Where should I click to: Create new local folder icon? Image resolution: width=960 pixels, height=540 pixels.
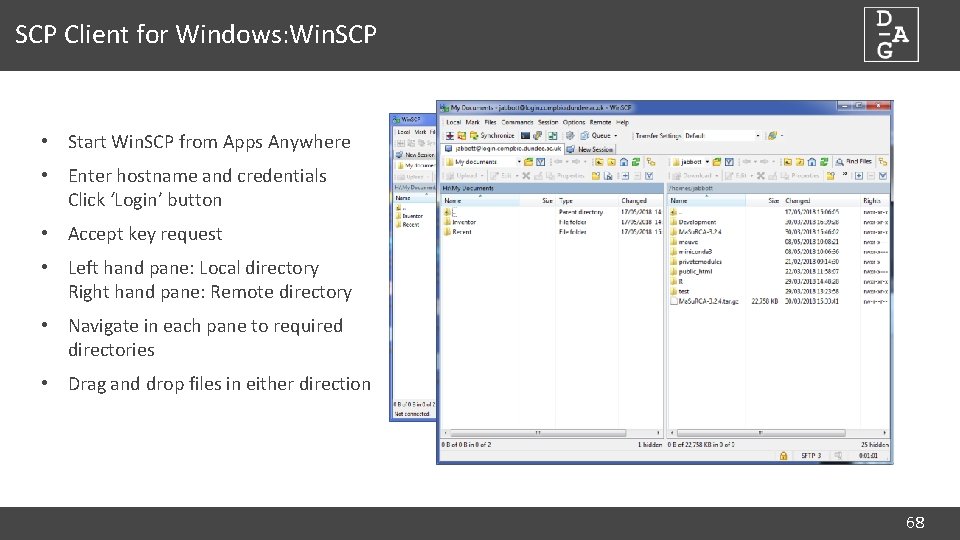tap(596, 176)
